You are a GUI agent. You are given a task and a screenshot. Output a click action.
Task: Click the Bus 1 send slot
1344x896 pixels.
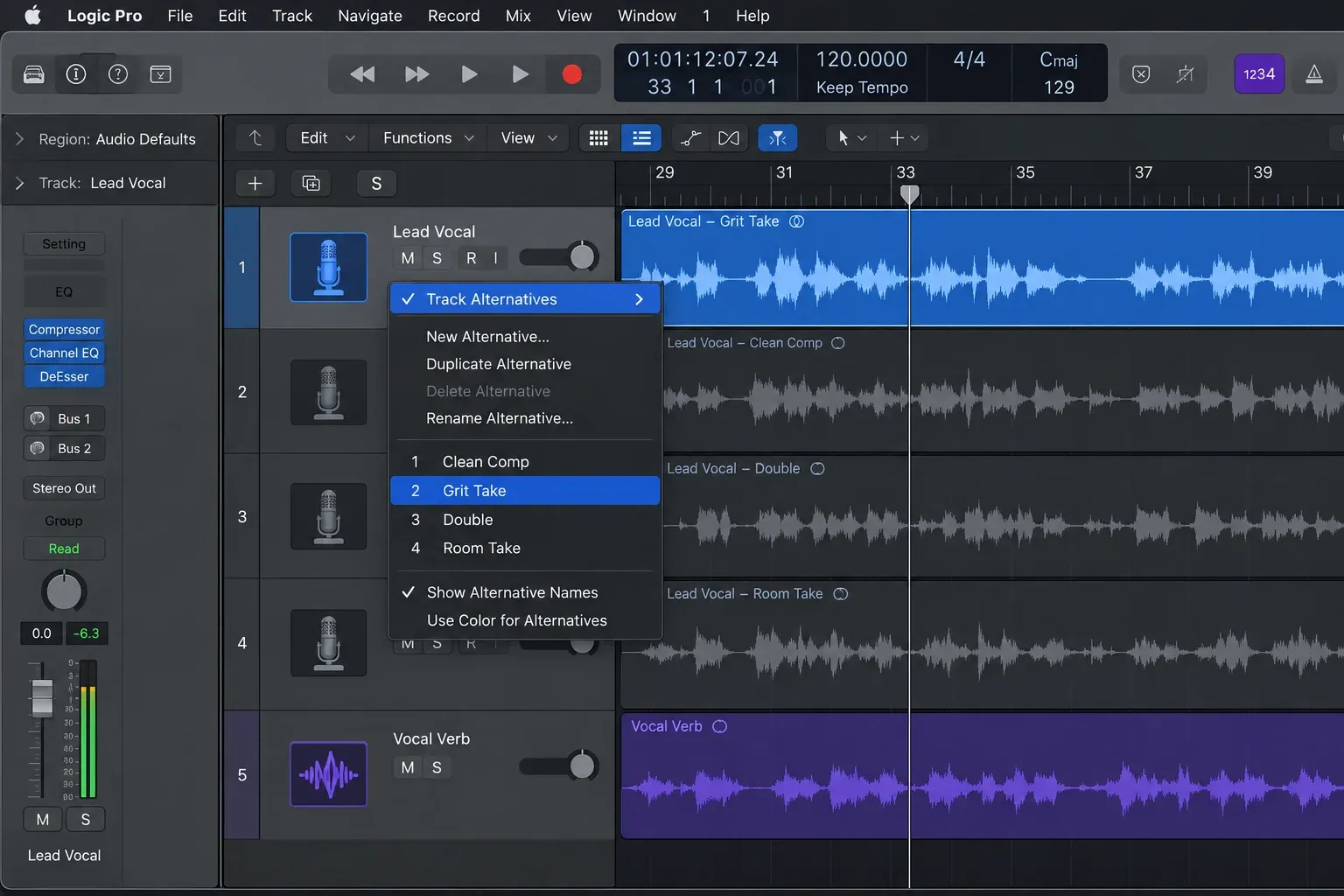[x=64, y=419]
